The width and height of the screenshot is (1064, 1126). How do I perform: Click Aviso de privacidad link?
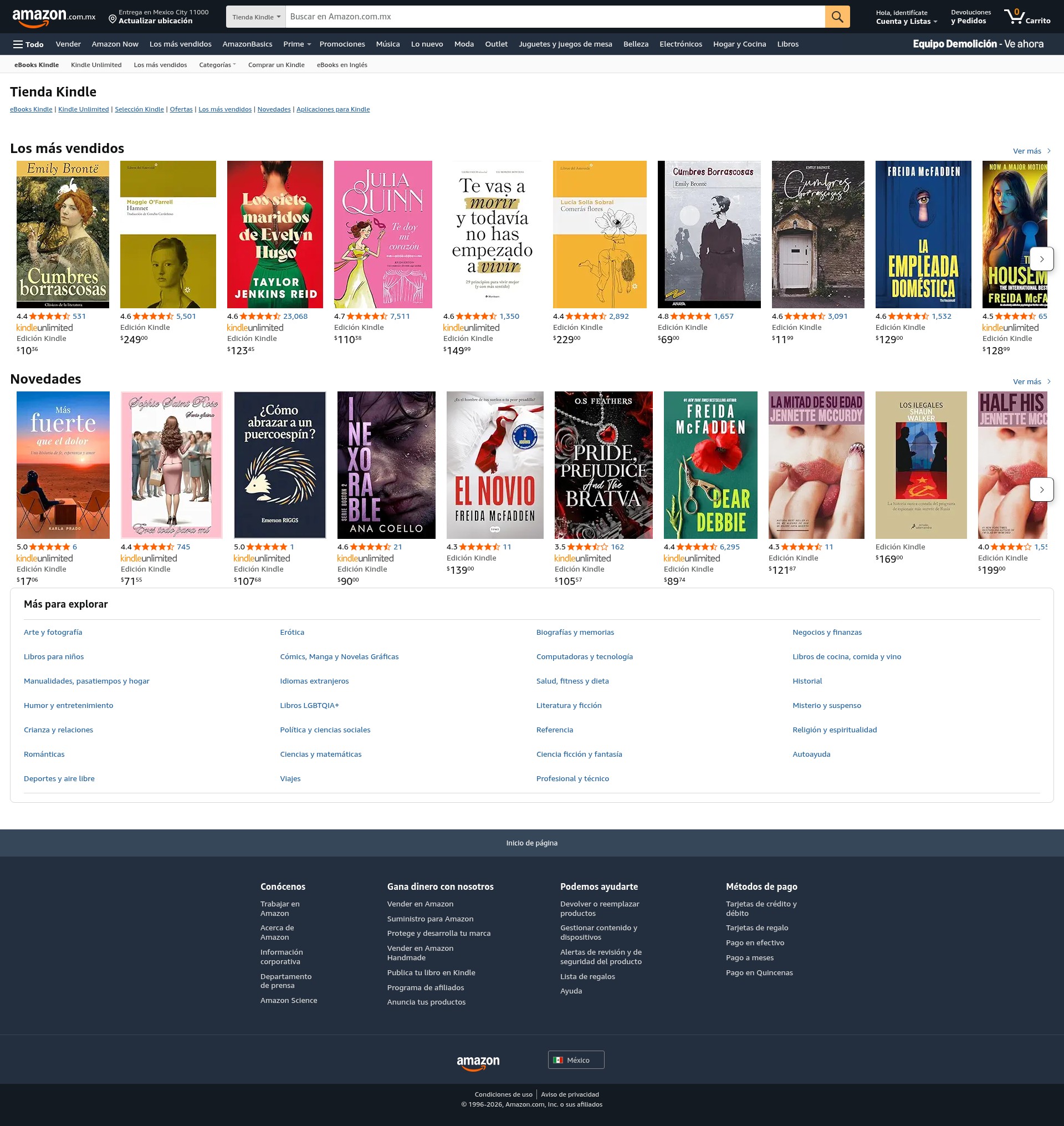point(570,1094)
